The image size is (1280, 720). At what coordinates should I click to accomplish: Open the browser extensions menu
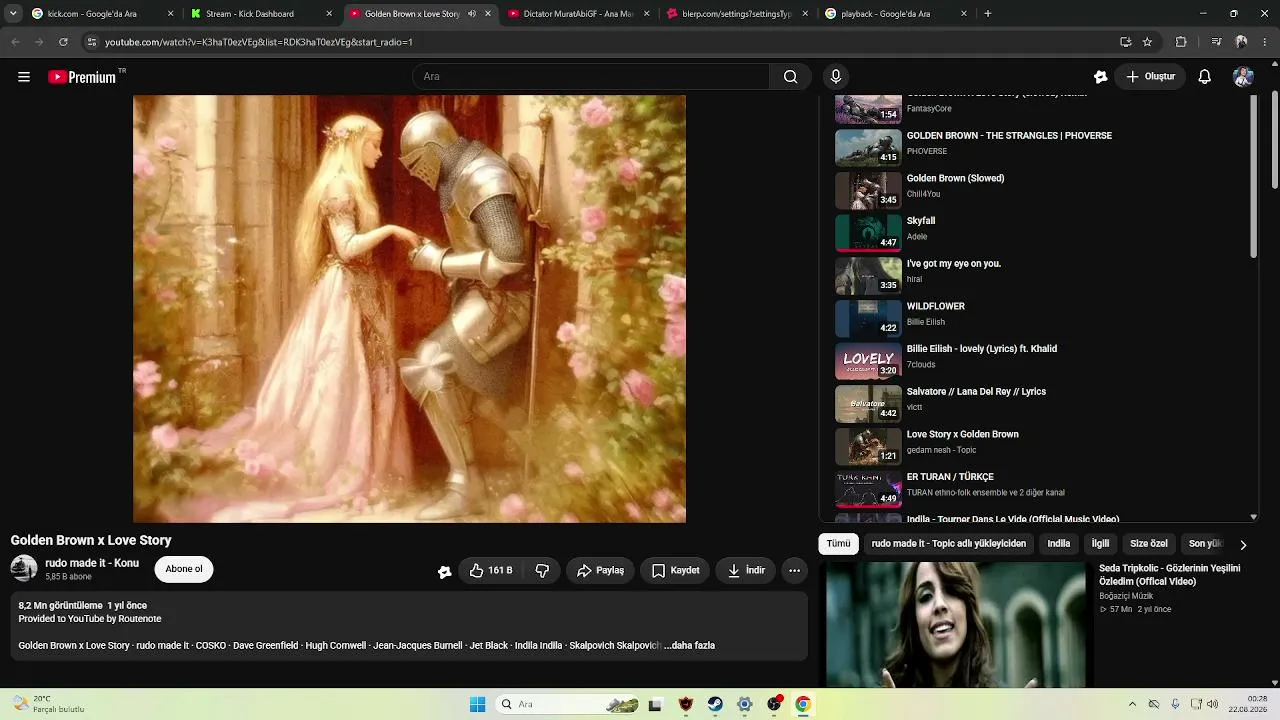pyautogui.click(x=1181, y=42)
